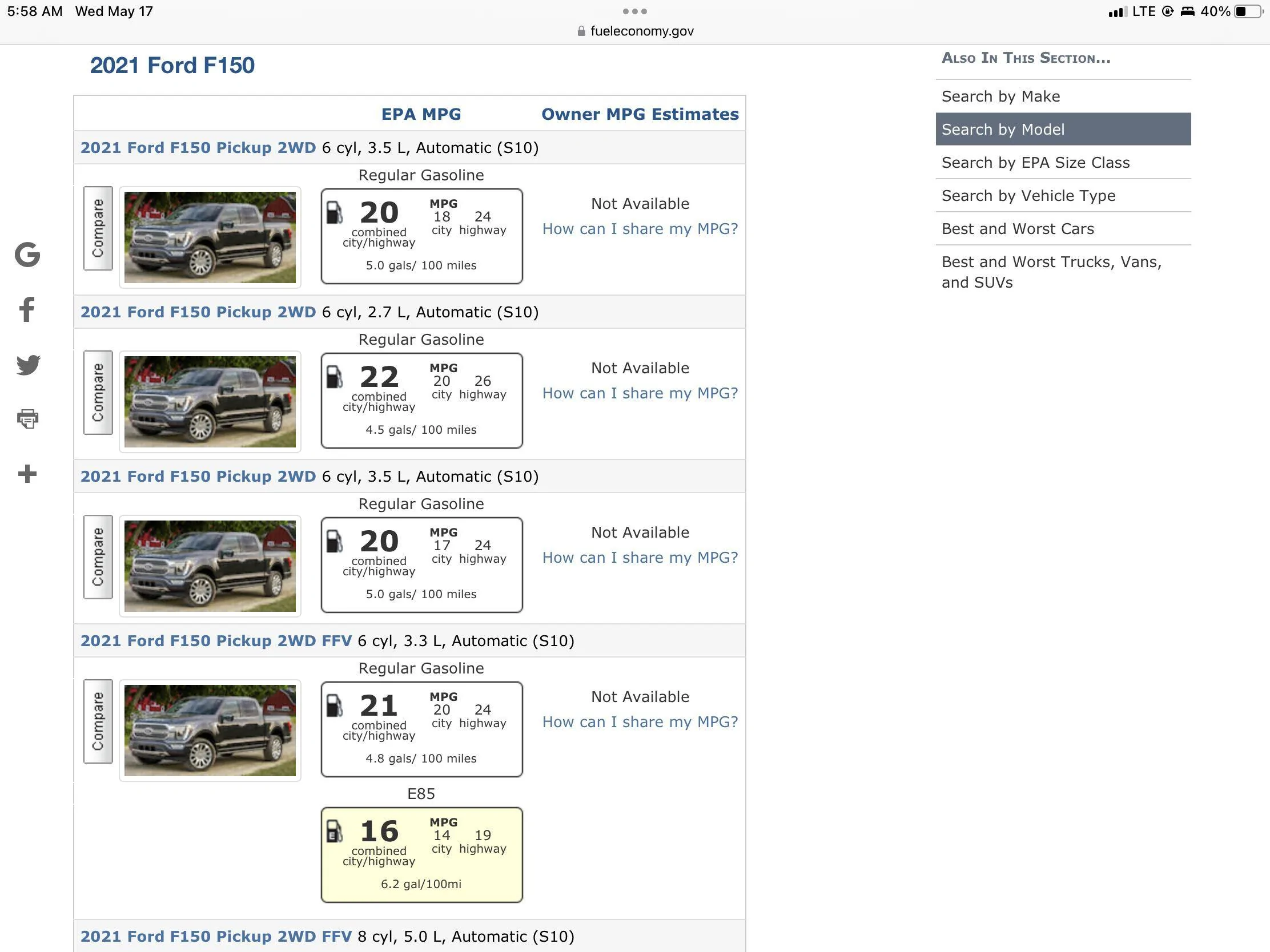The height and width of the screenshot is (952, 1270).
Task: Open more sharing options plus icon
Action: [x=27, y=474]
